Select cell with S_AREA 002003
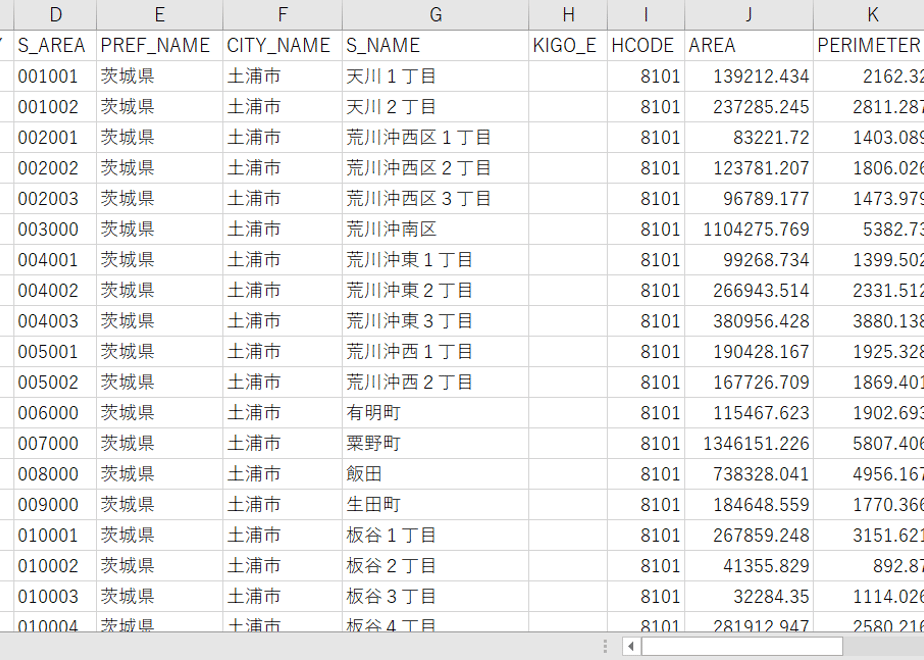This screenshot has width=924, height=660. click(x=55, y=199)
